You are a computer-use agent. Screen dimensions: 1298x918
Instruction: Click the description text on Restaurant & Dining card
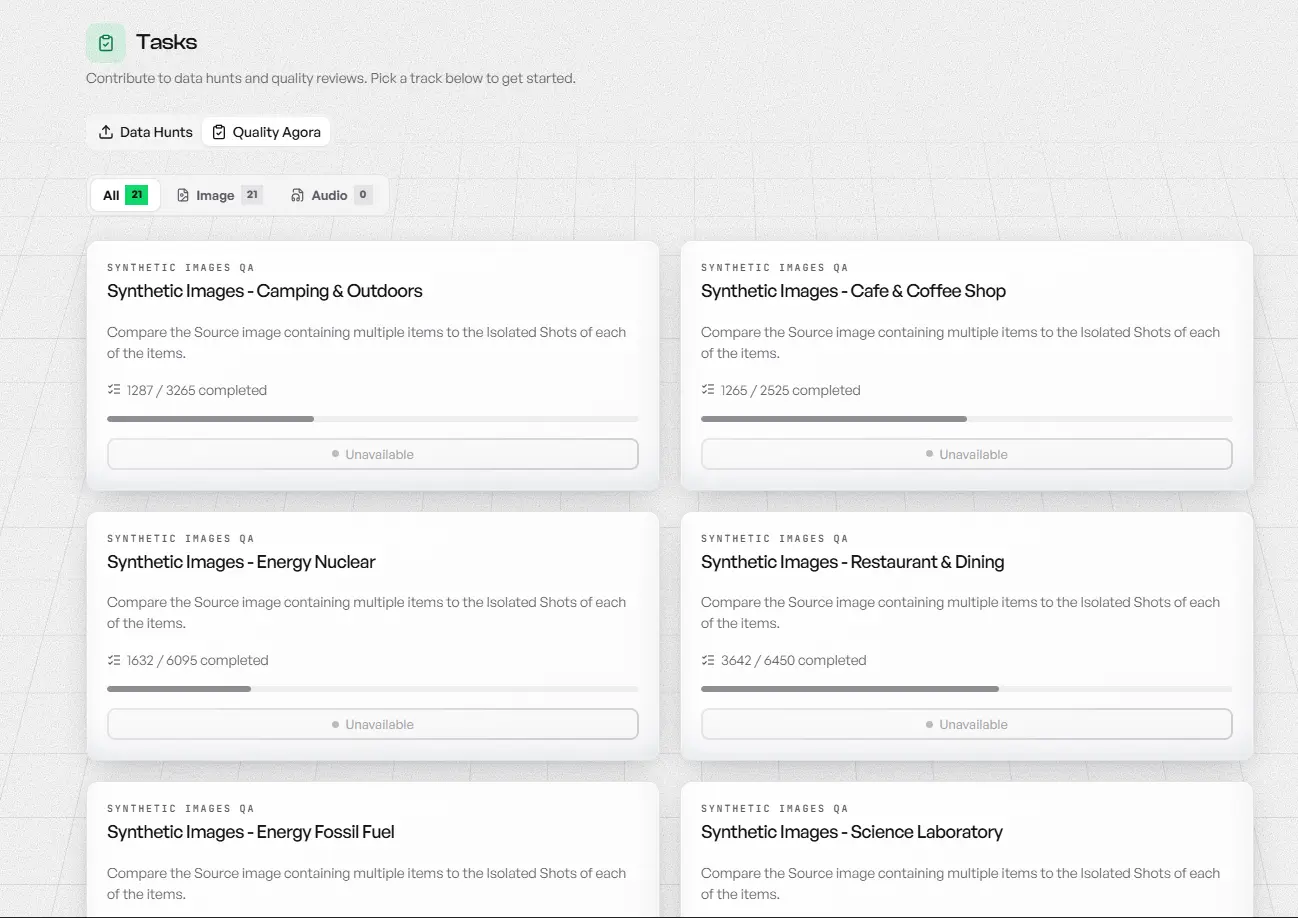click(961, 612)
